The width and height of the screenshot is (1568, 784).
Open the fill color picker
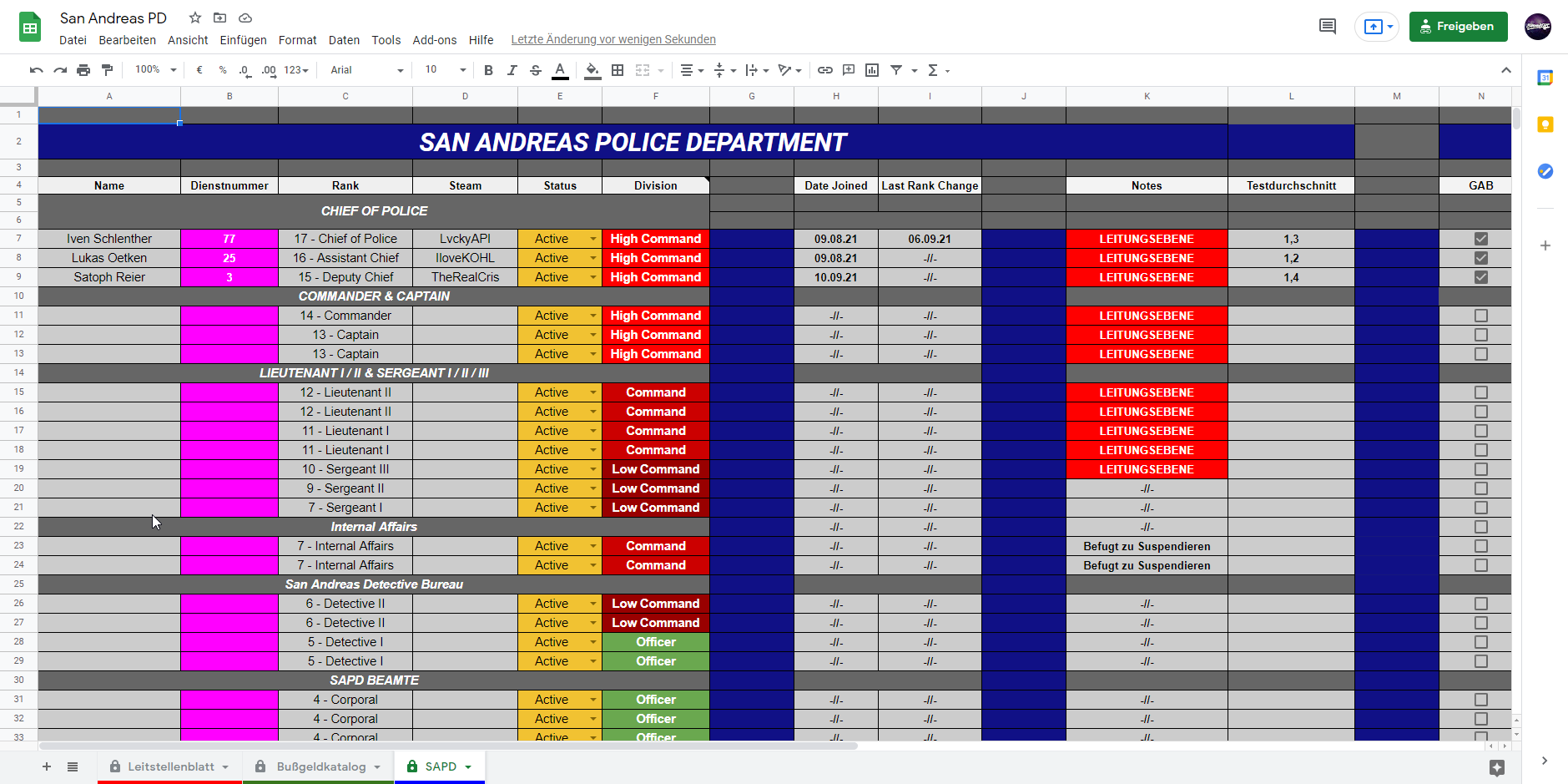[592, 70]
